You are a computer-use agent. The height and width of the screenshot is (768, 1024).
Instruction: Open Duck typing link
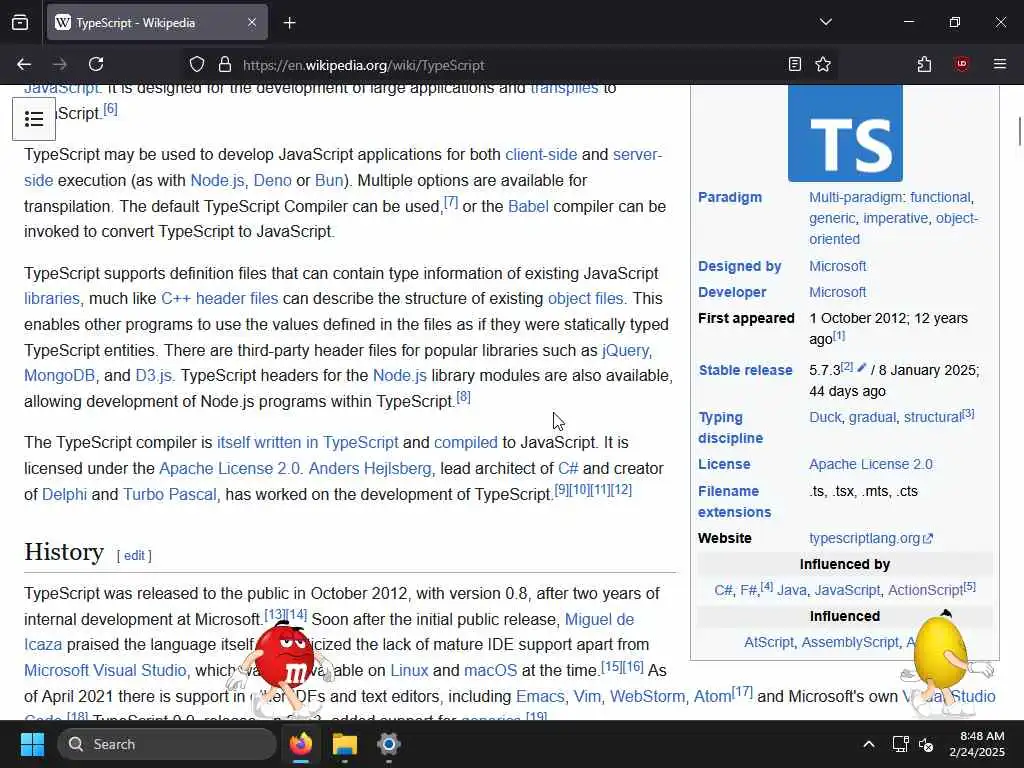point(825,417)
